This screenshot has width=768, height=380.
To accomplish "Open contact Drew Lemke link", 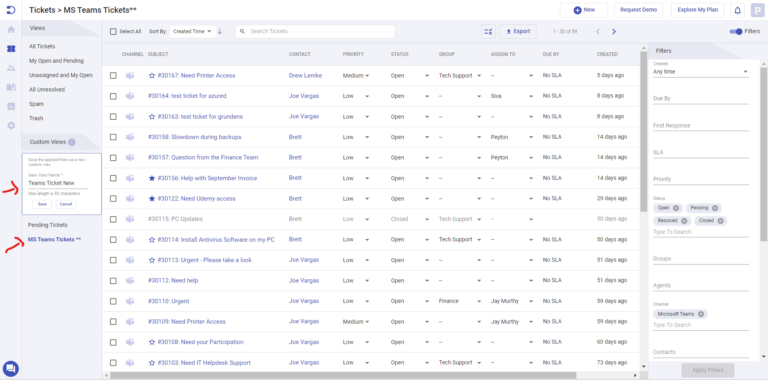I will (x=304, y=75).
